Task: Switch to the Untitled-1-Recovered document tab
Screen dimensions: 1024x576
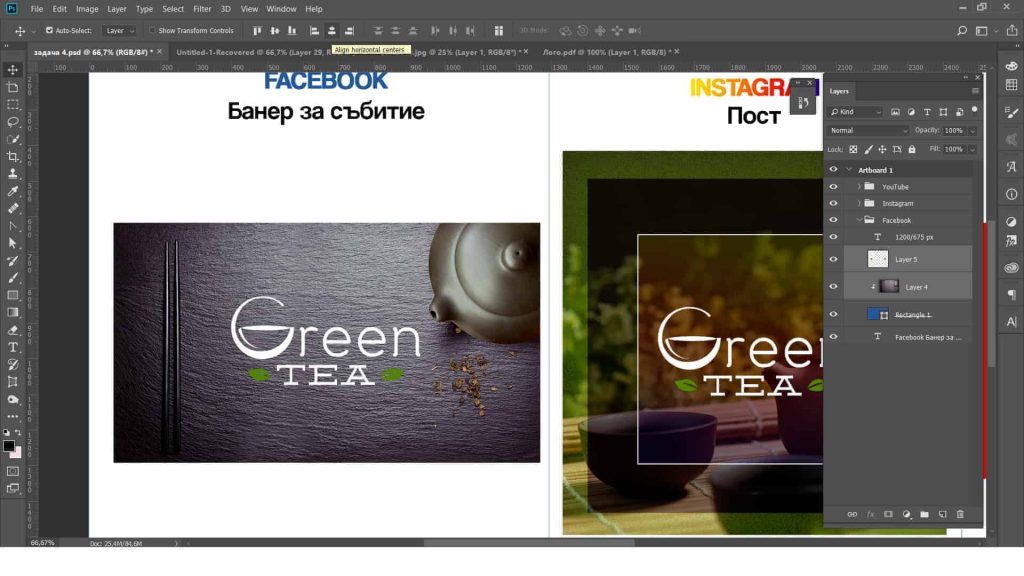Action: (251, 52)
